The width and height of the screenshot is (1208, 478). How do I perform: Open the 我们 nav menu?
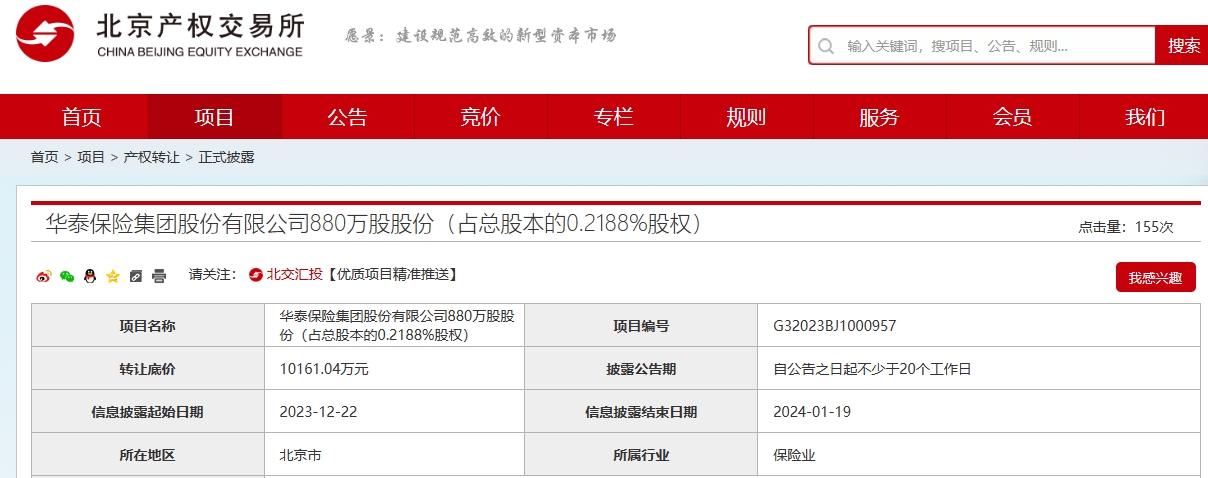(1145, 117)
